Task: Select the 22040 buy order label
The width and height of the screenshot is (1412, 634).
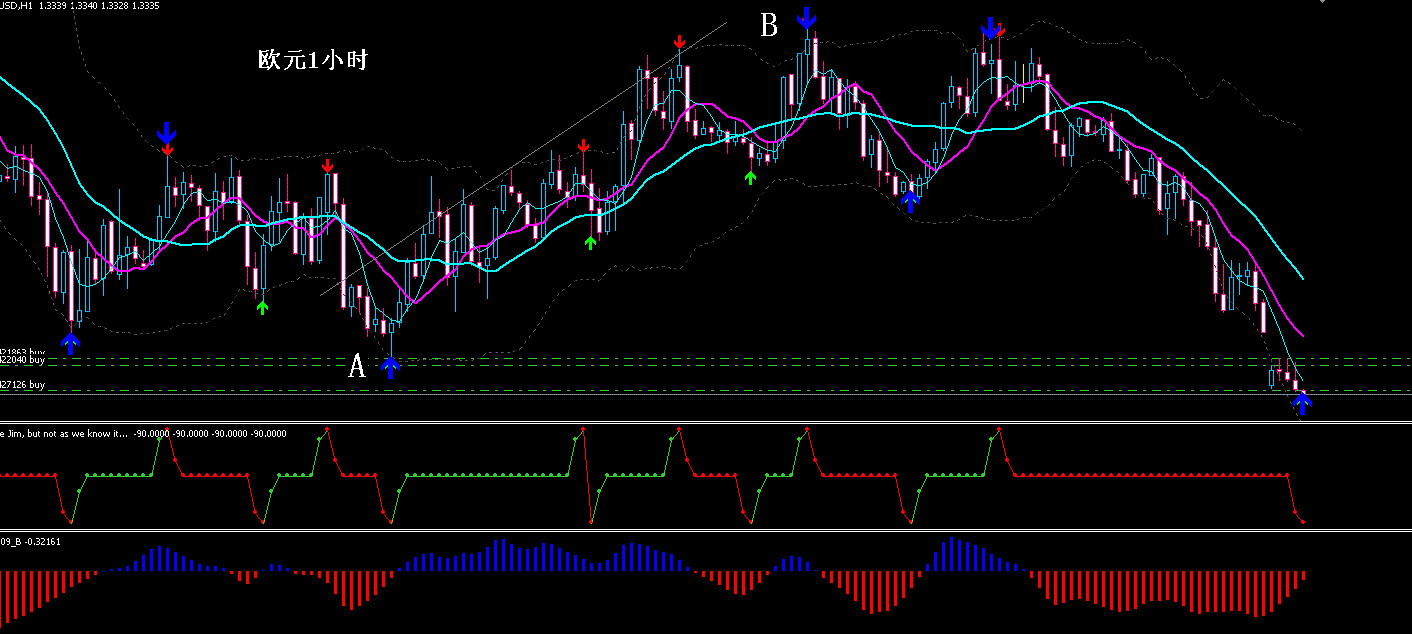Action: pos(23,362)
